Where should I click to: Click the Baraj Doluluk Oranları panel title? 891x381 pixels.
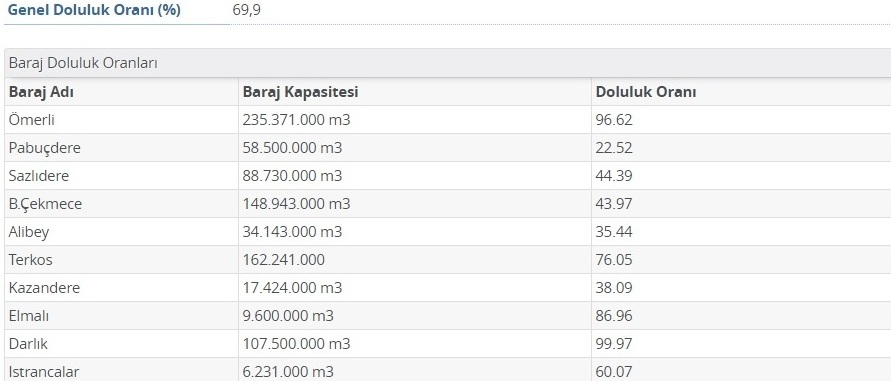click(x=83, y=63)
